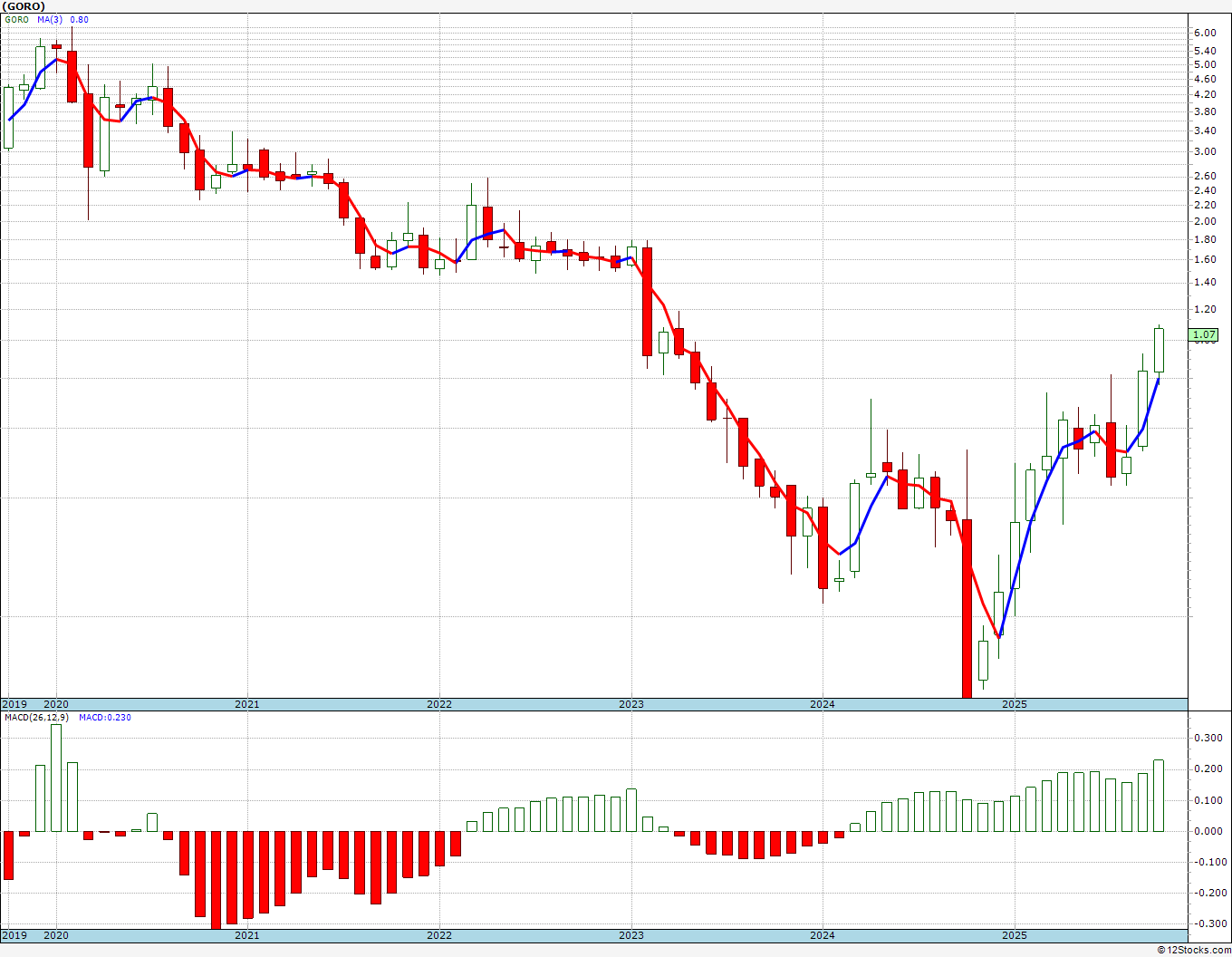Click the most recent candlestick on the price chart

(x=1159, y=350)
